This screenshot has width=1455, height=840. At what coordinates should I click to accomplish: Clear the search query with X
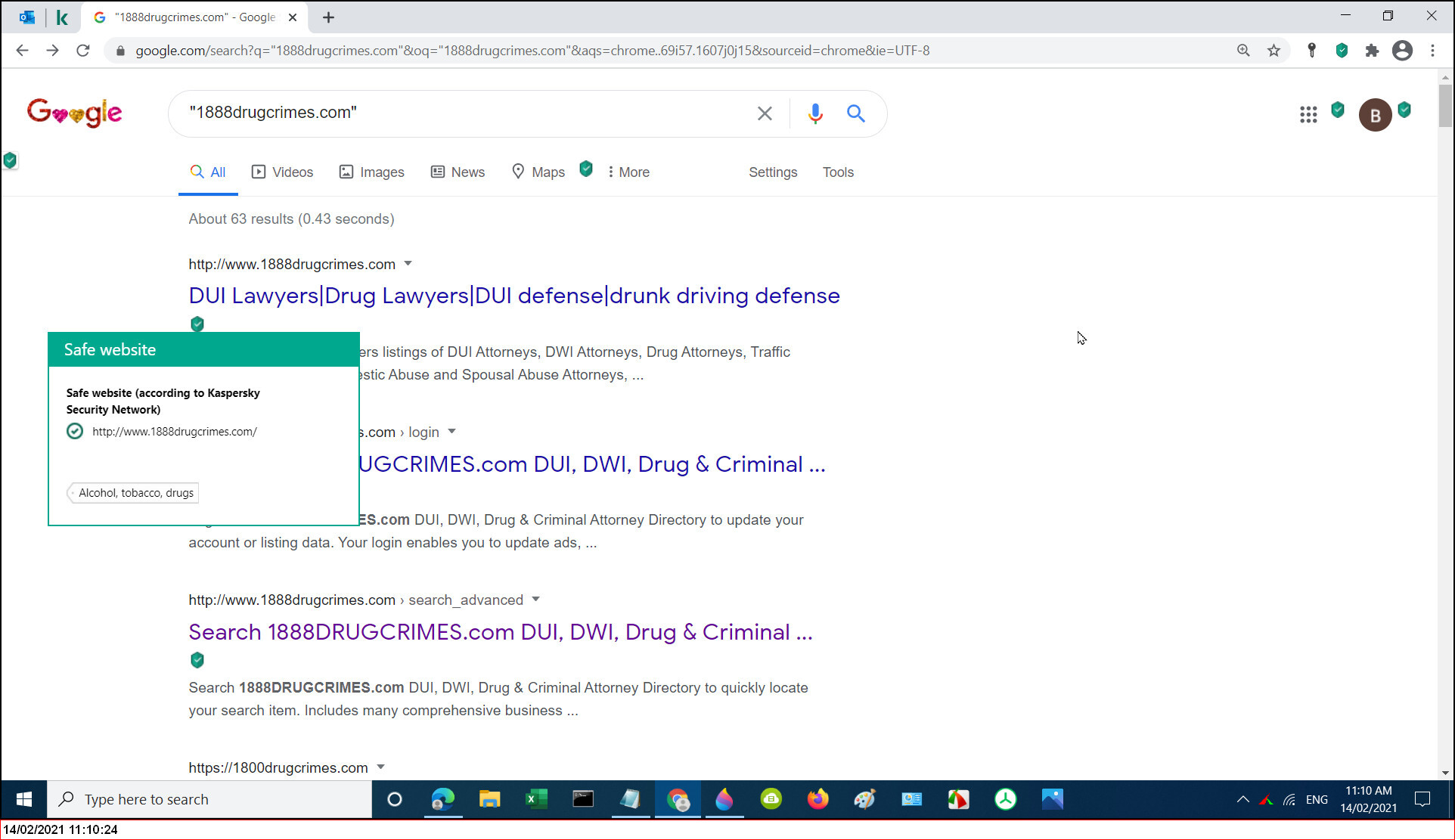765,113
